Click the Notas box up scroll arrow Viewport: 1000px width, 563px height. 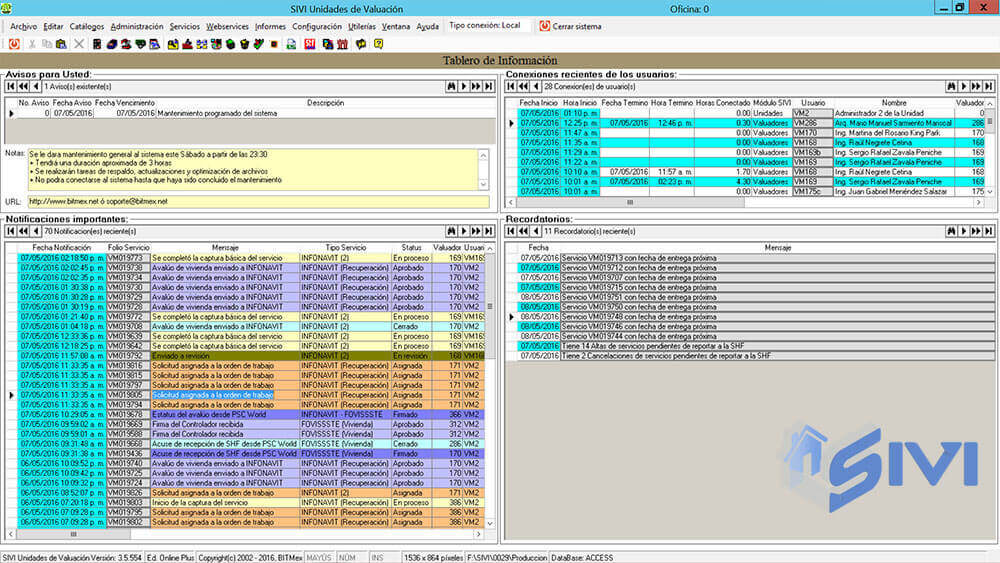pyautogui.click(x=483, y=155)
